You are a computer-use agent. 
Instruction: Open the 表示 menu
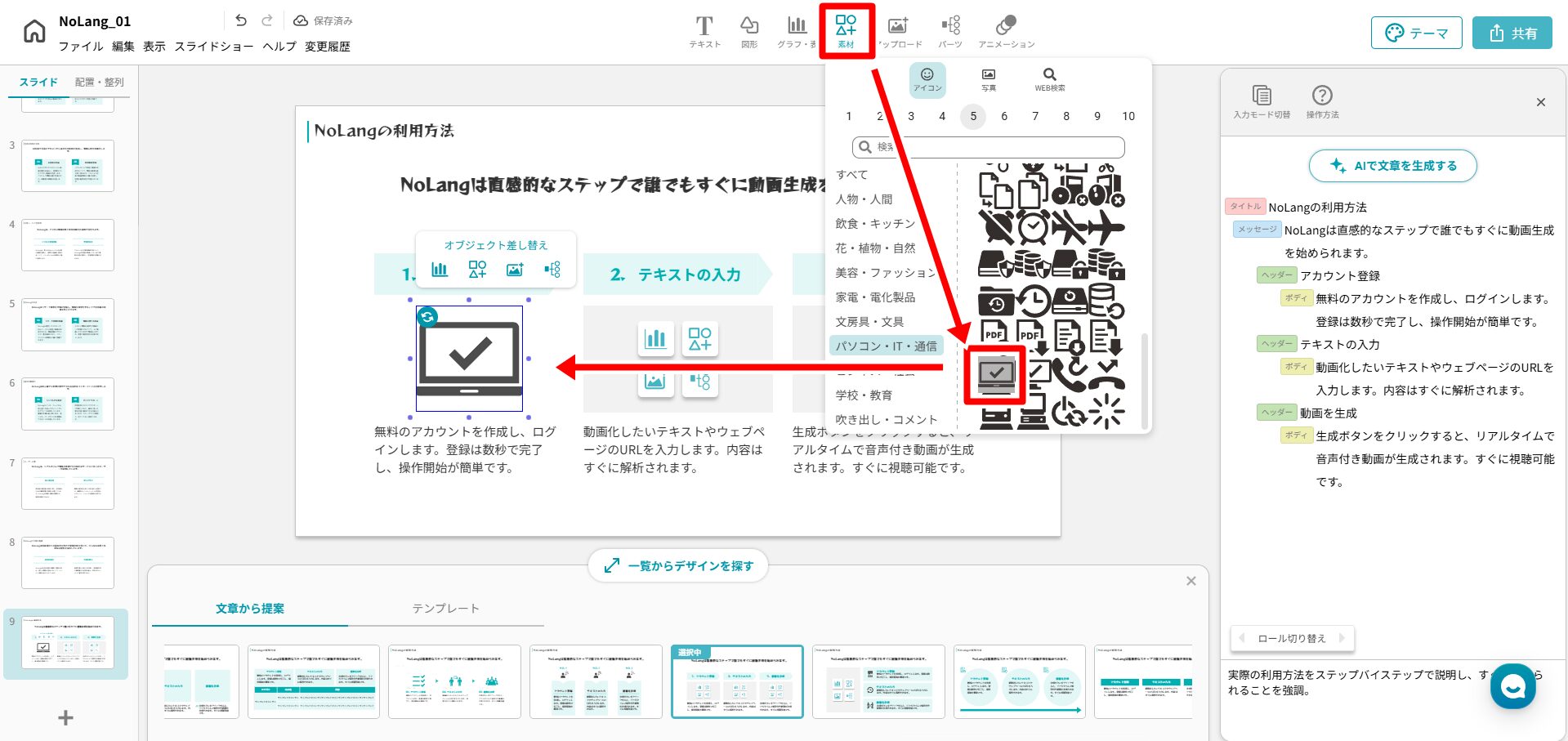coord(154,47)
